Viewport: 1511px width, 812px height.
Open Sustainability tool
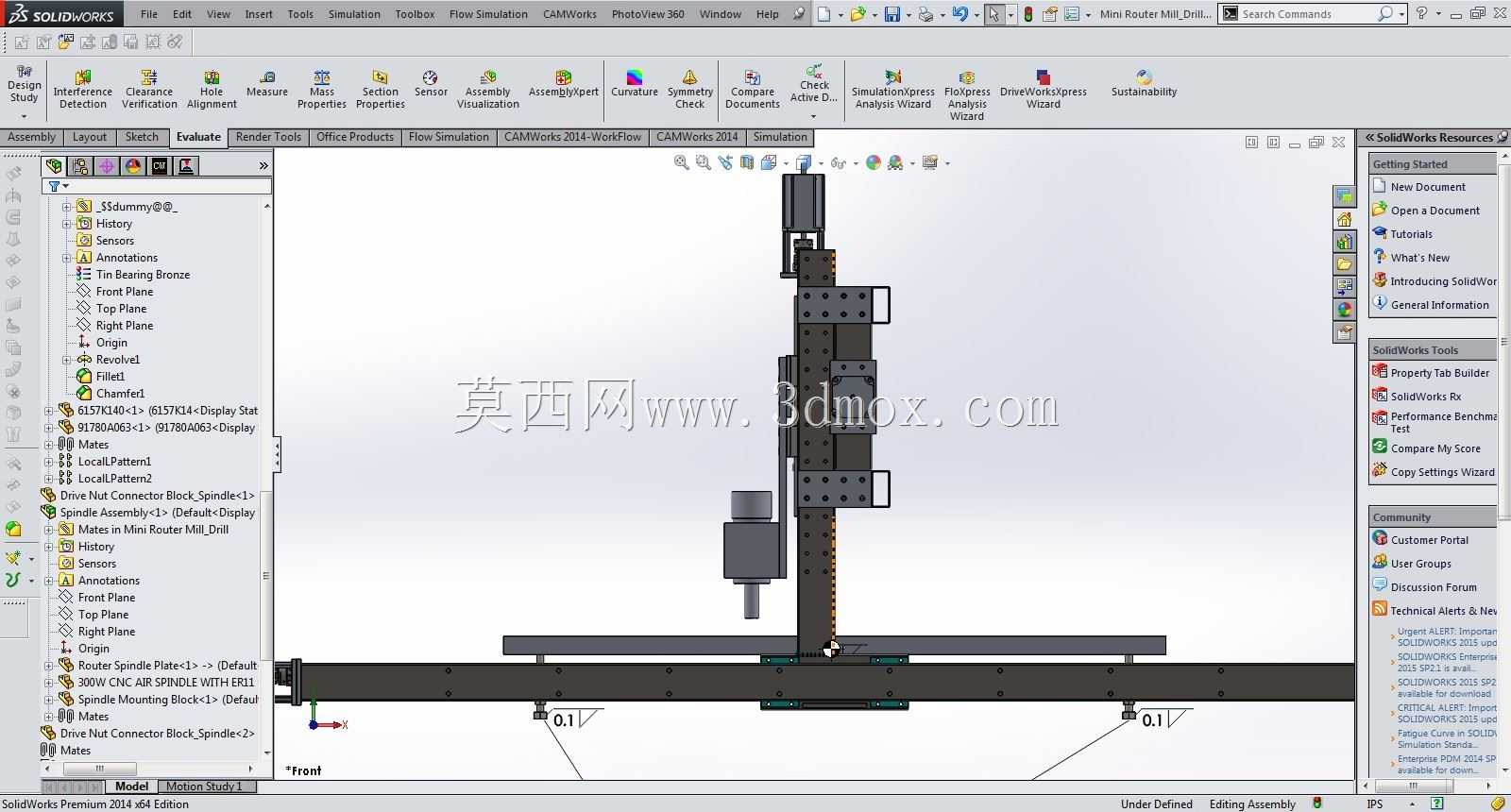pyautogui.click(x=1145, y=84)
